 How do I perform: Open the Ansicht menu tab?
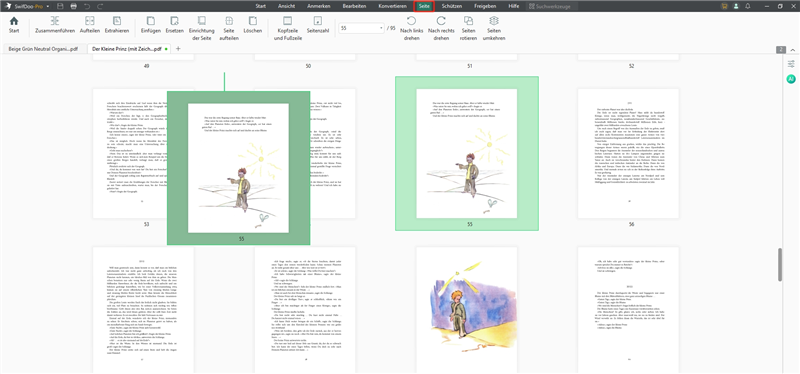(x=286, y=6)
